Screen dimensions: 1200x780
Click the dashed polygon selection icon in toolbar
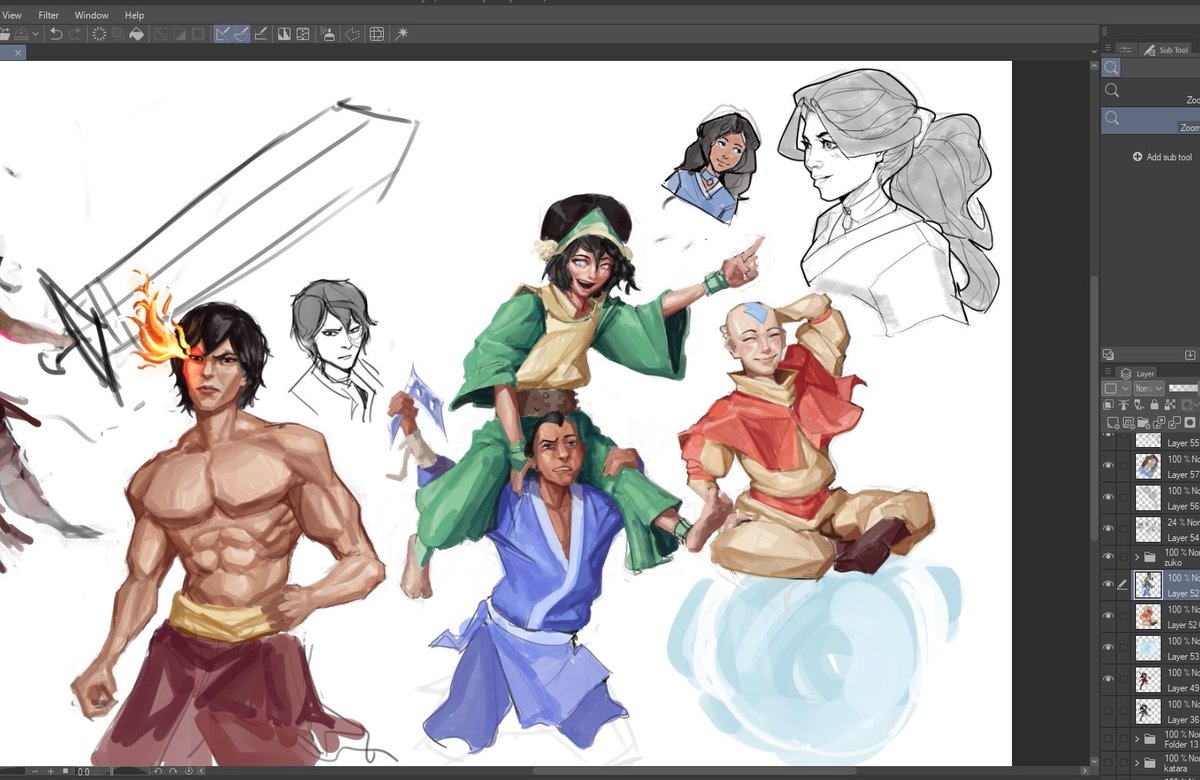click(352, 33)
